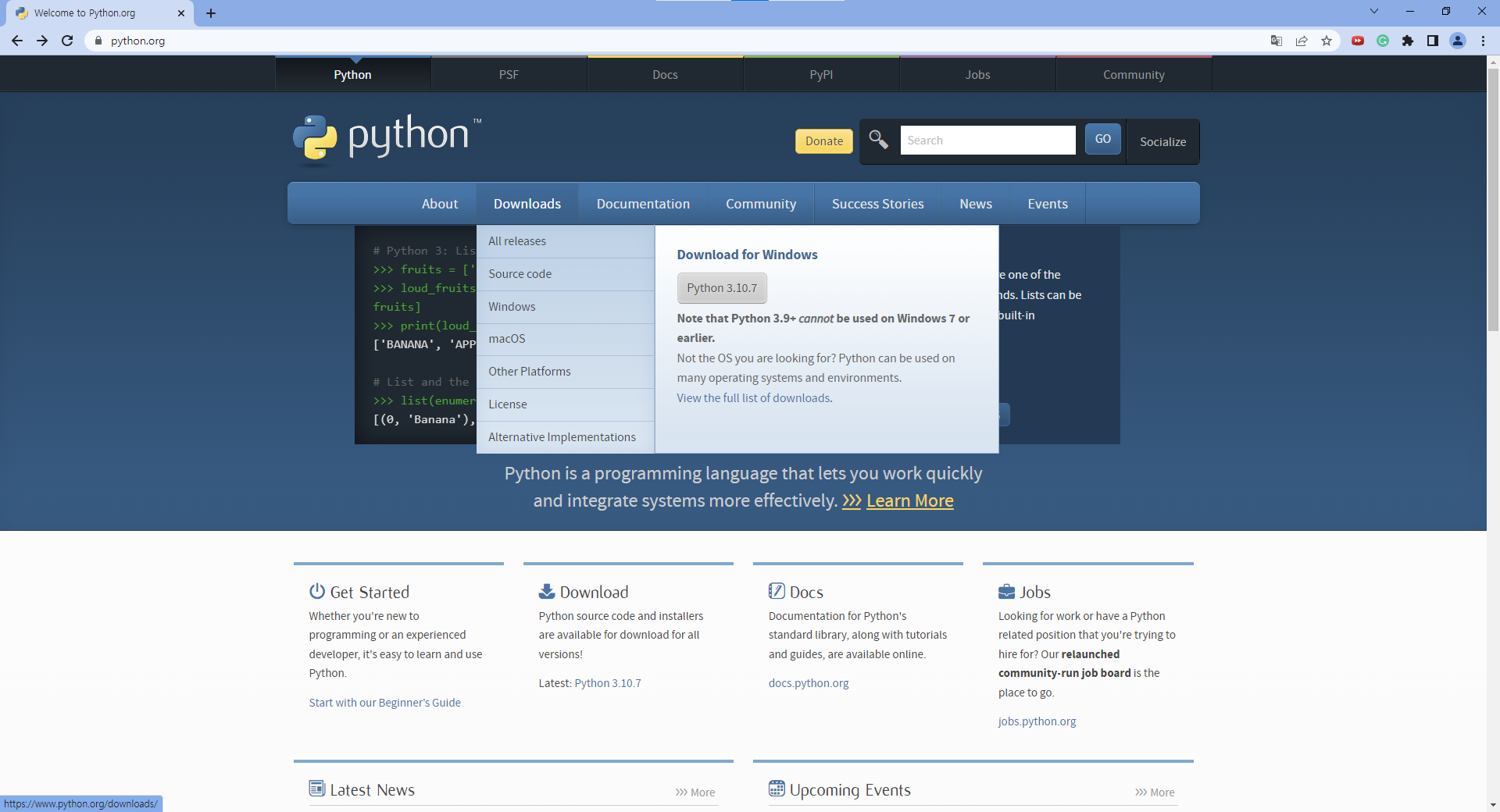Select Other Platforms in Downloads menu
1500x812 pixels.
566,372
